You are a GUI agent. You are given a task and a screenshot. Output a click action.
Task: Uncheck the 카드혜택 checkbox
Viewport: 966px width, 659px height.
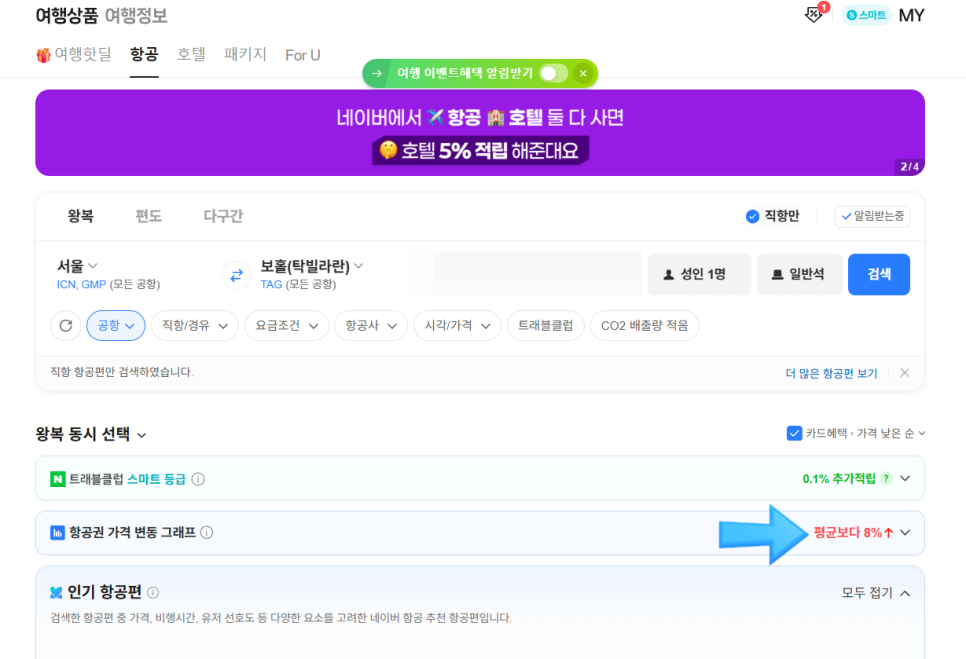(x=794, y=433)
